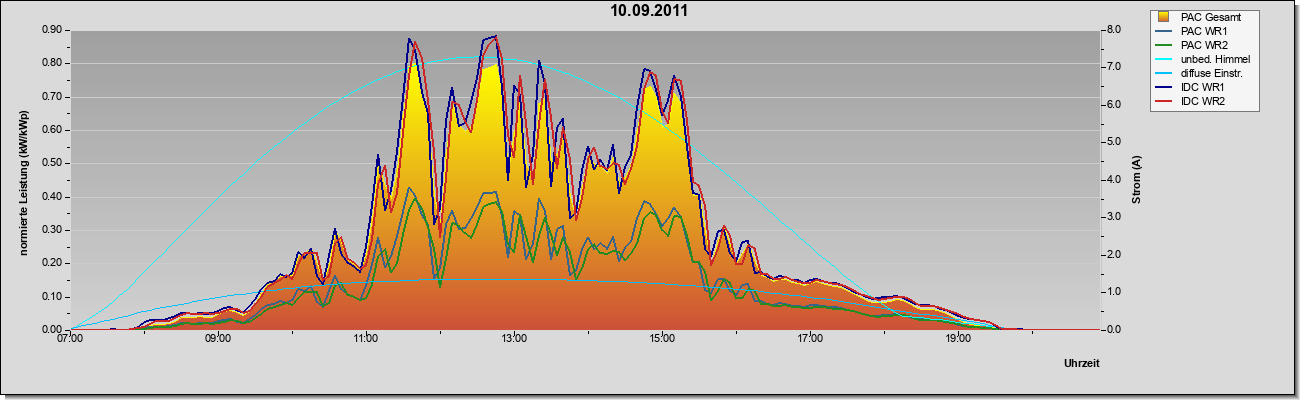This screenshot has width=1300, height=400.
Task: Click the Strom (A) axis title
Action: pos(1136,180)
